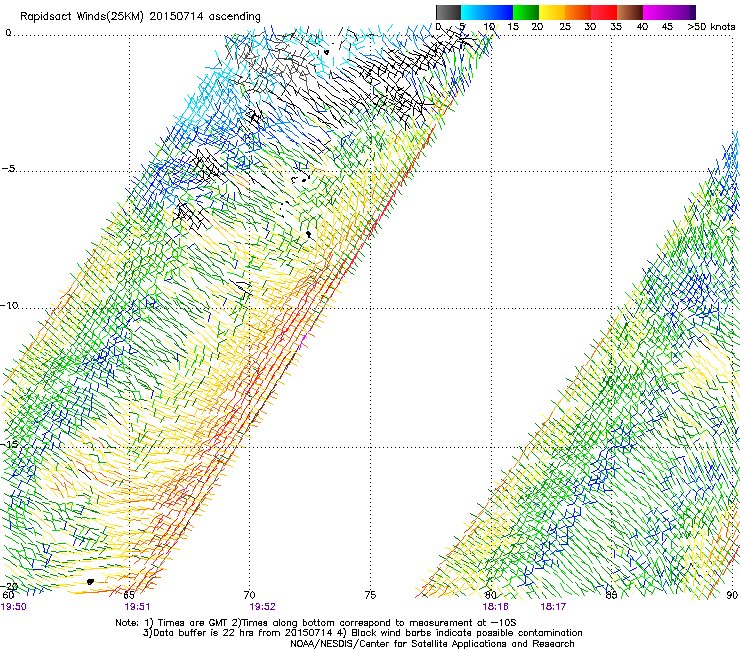
Task: Click the '60' longitude axis label
Action: (x=8, y=595)
